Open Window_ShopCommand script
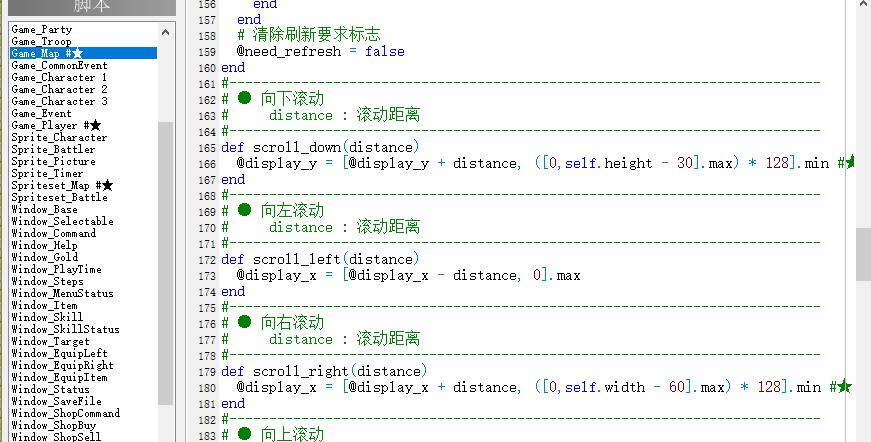This screenshot has height=442, width=871. tap(66, 413)
